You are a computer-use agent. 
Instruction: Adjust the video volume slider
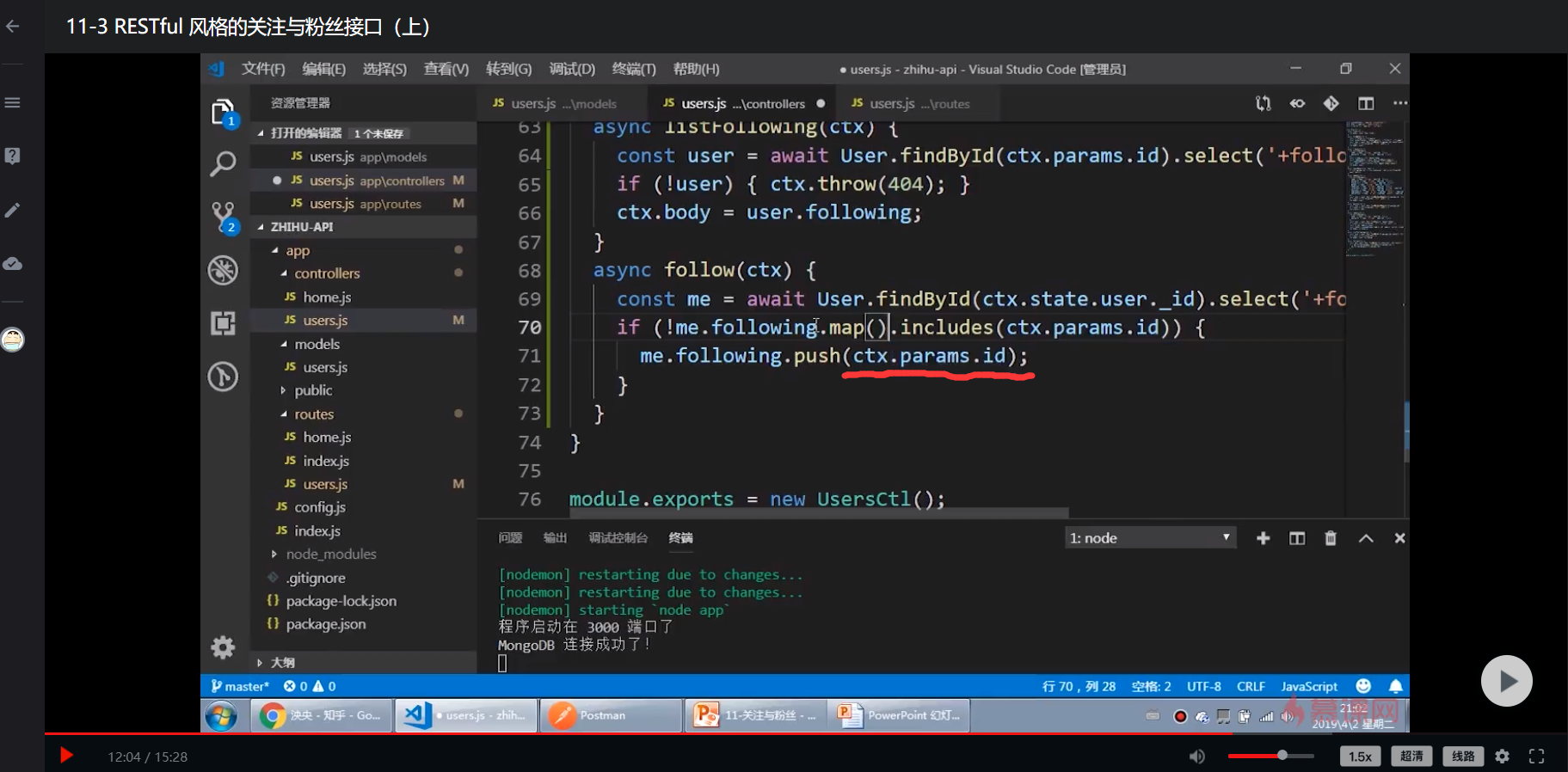coord(1271,756)
